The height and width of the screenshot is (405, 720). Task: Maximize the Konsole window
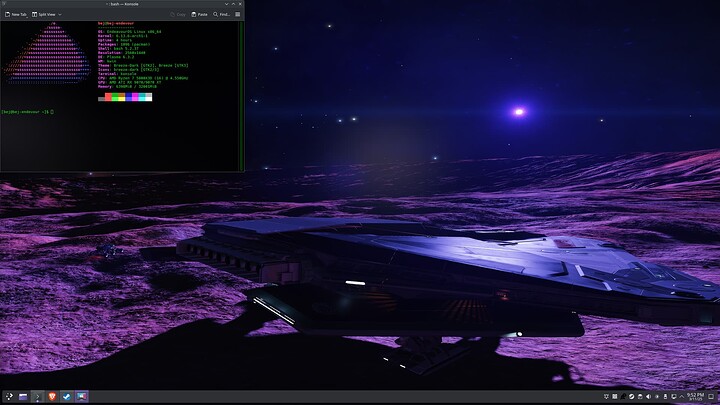(x=233, y=4)
